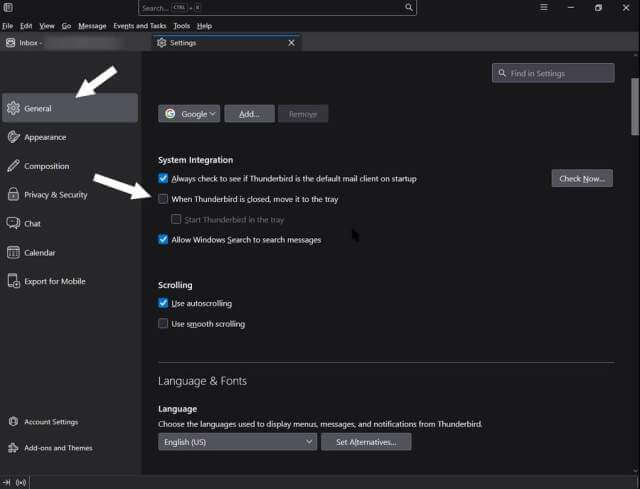Toggle Always check default mail client checkbox
This screenshot has height=489, width=640.
coord(163,178)
